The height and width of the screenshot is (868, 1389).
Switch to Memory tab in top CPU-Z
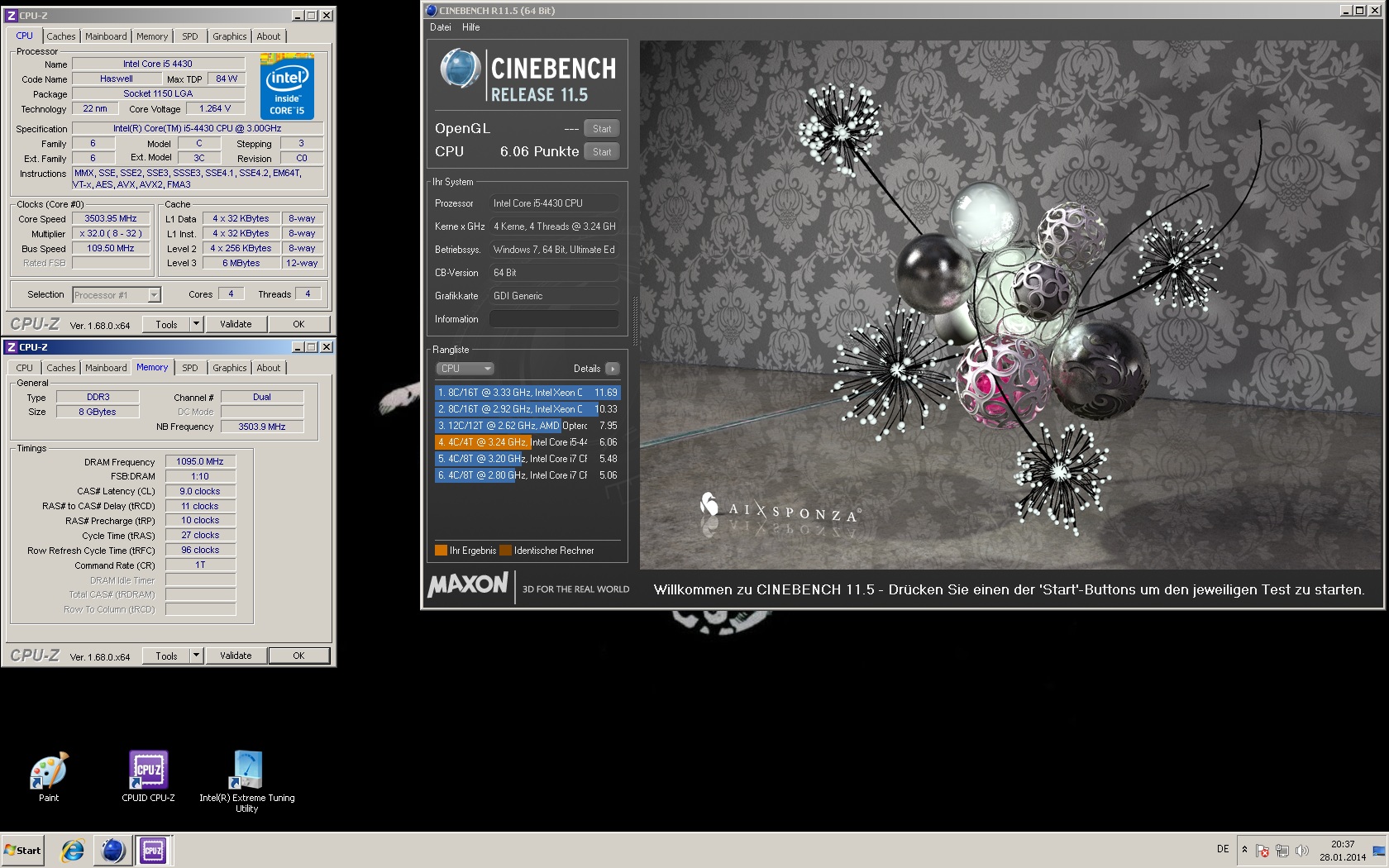(x=152, y=36)
